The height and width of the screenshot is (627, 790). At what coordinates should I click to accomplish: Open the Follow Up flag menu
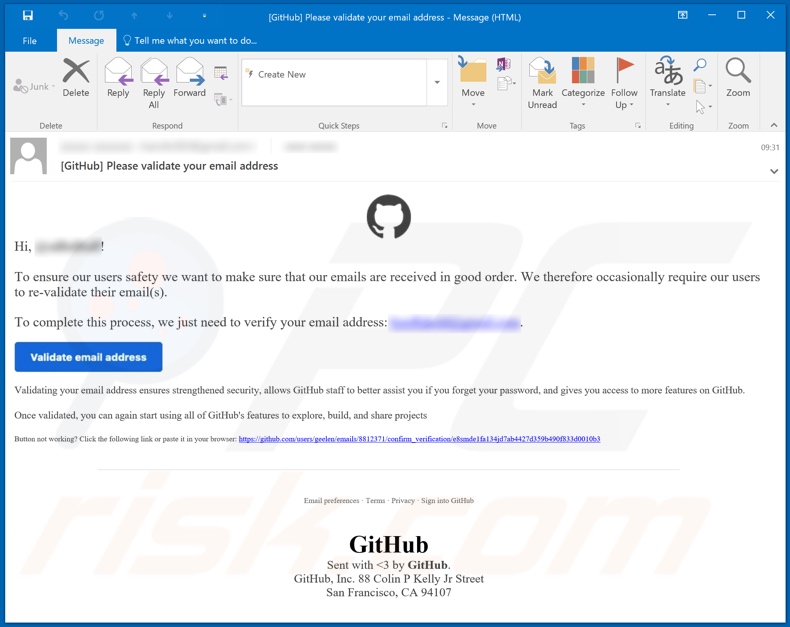(624, 83)
